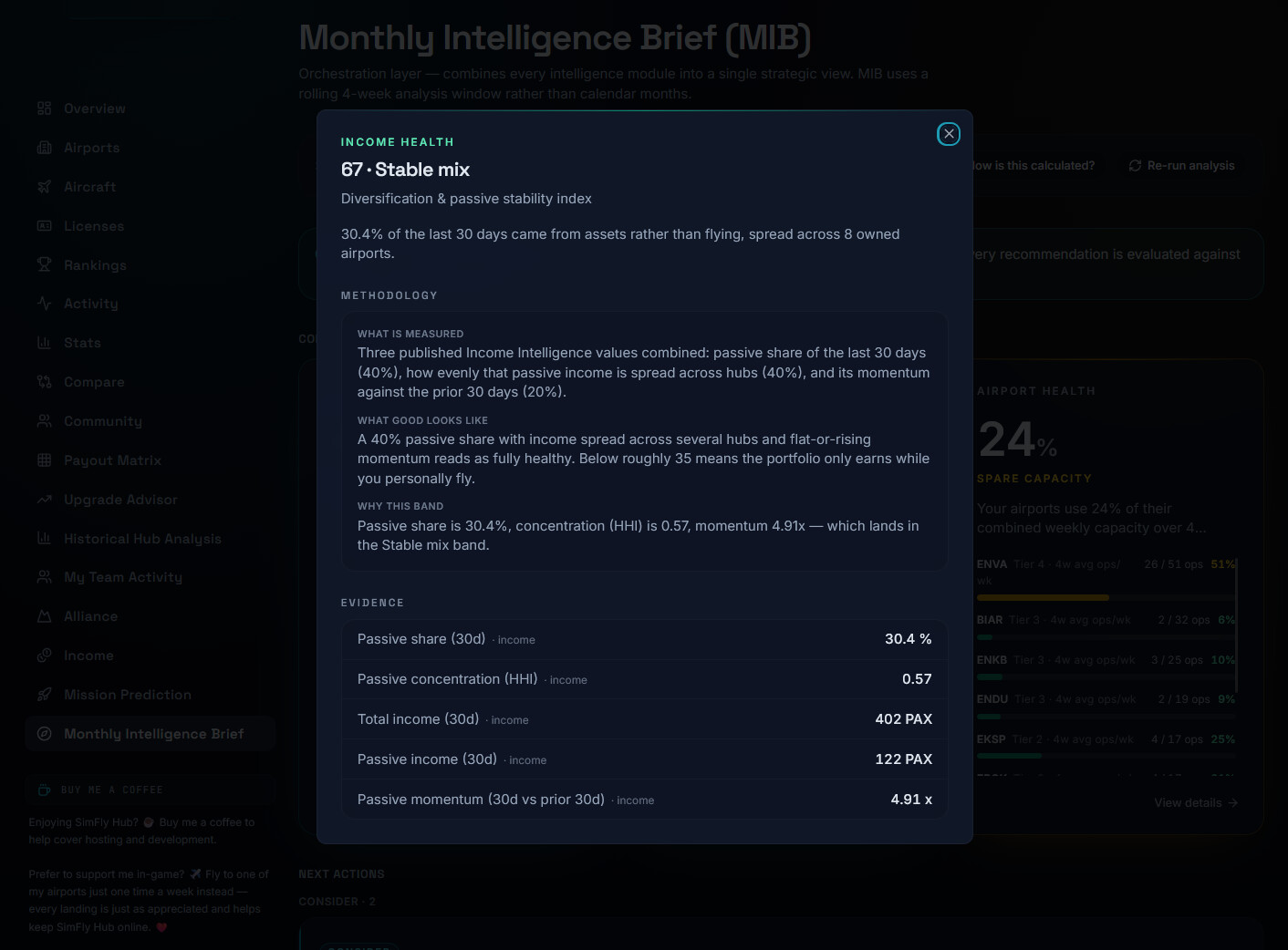Click the Licenses card icon
This screenshot has width=1288, height=950.
click(44, 226)
